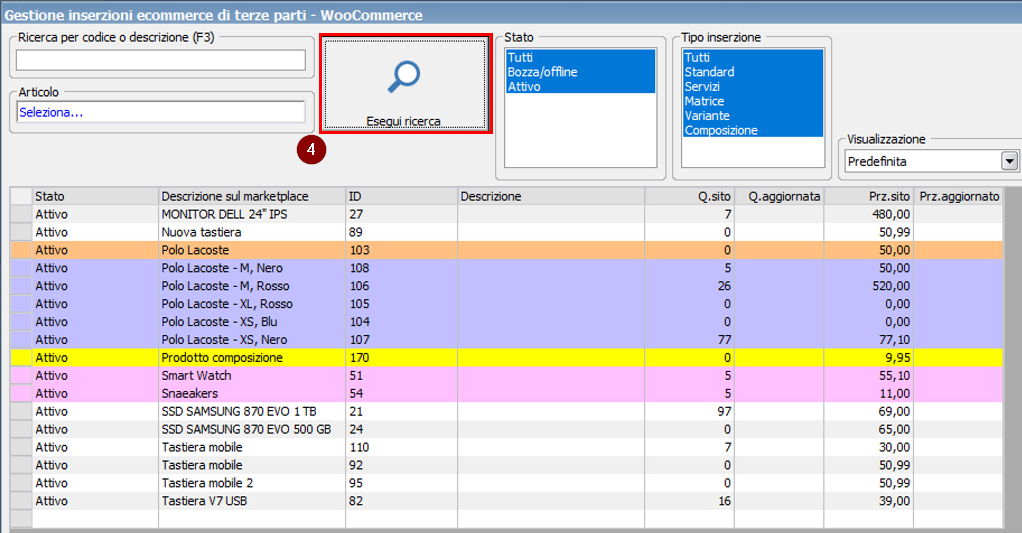Click price cell 480,00
The width and height of the screenshot is (1022, 533).
click(868, 214)
